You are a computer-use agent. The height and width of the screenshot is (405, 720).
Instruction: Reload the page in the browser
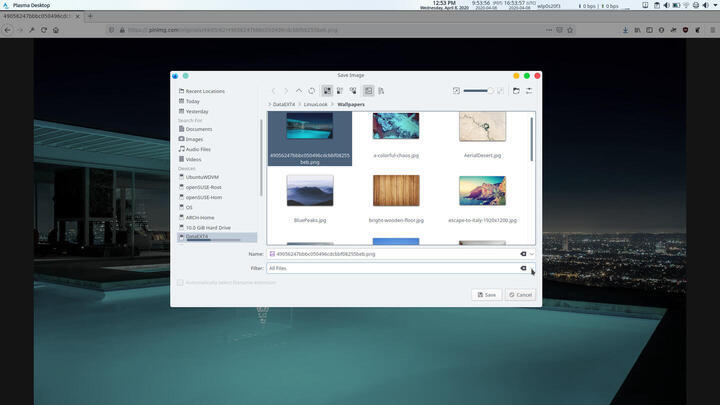point(44,30)
